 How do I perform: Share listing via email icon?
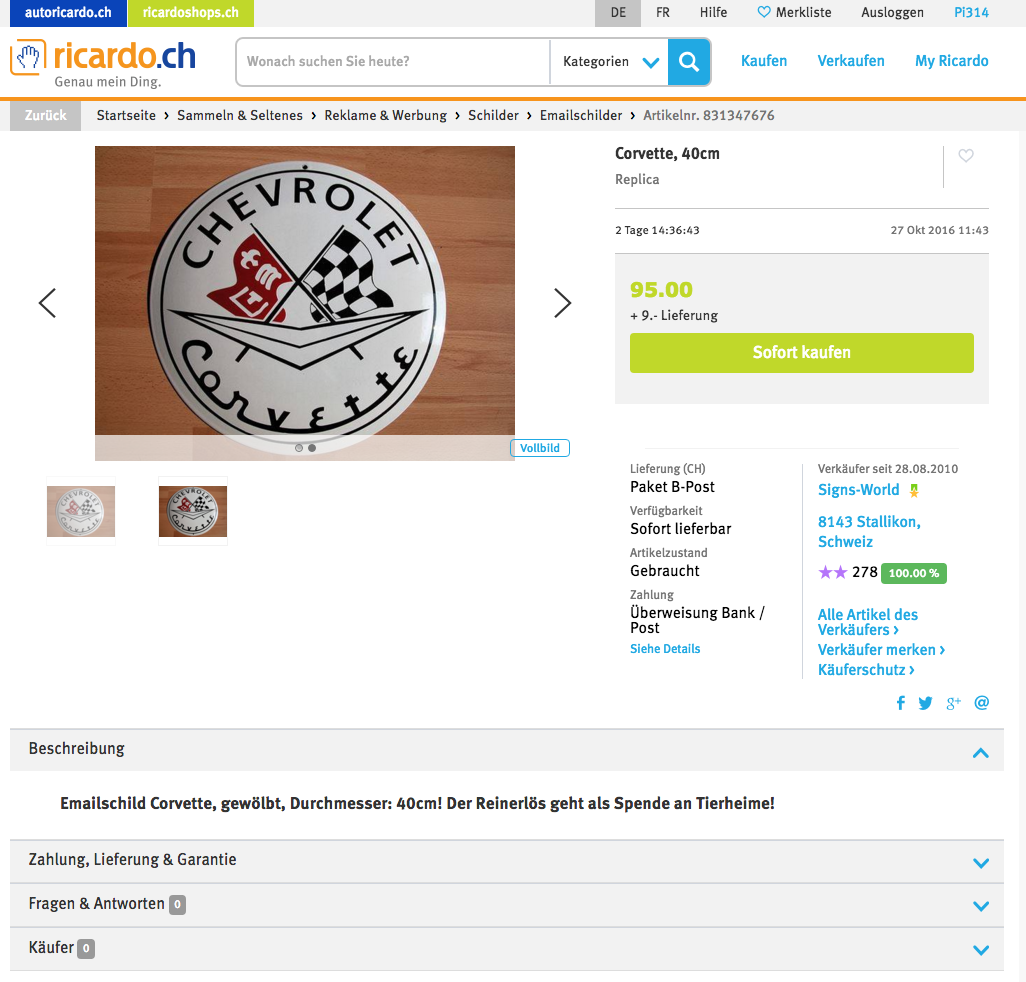[x=982, y=703]
